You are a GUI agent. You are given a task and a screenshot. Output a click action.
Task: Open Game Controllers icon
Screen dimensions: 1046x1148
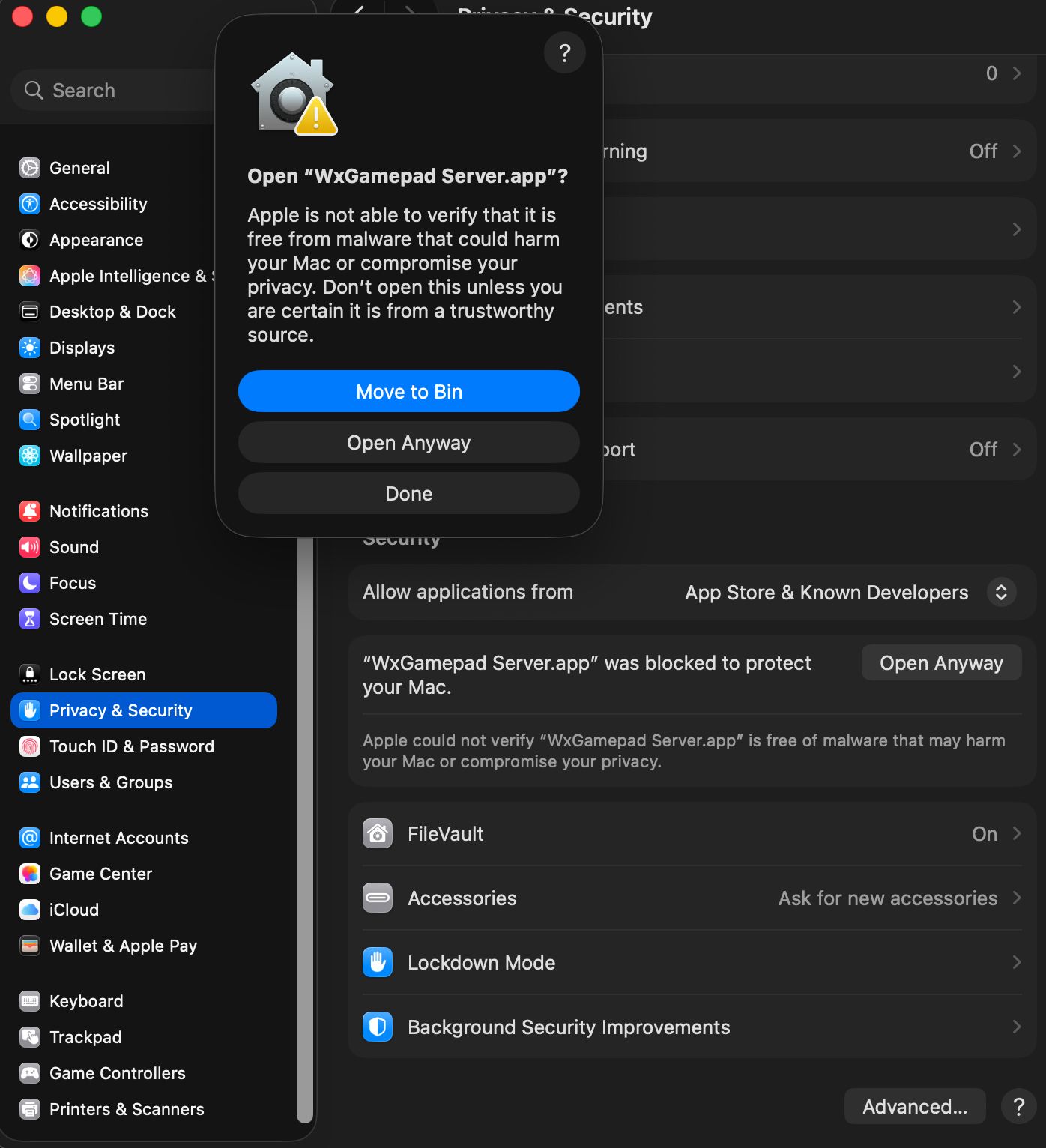(x=30, y=1073)
